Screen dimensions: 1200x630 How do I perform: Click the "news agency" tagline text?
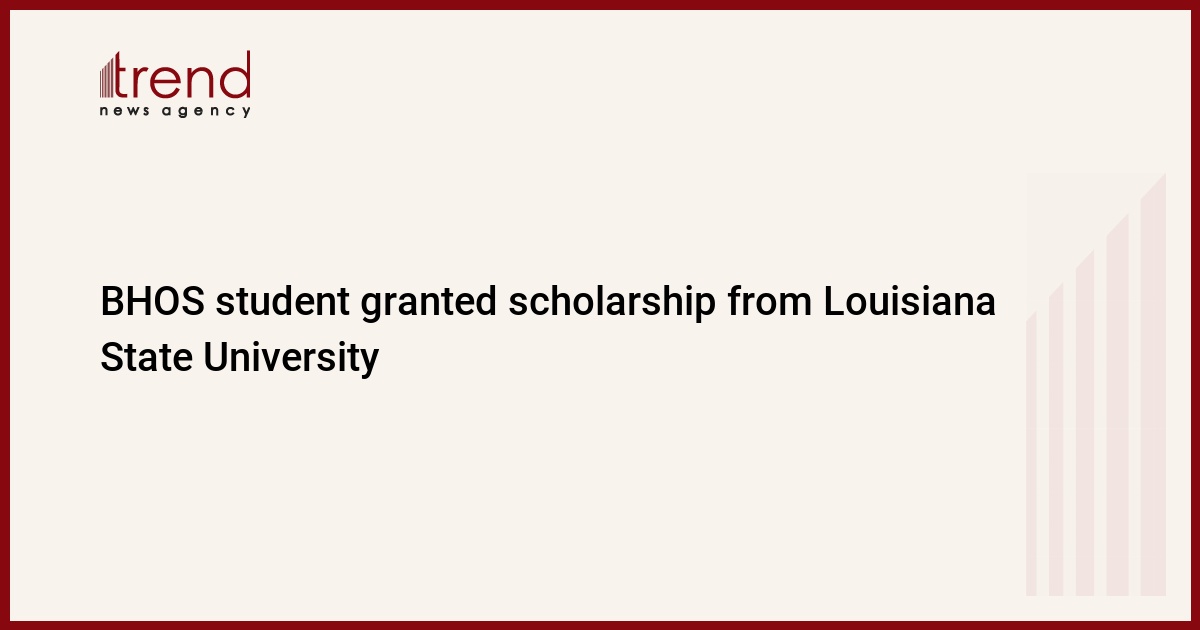click(175, 111)
